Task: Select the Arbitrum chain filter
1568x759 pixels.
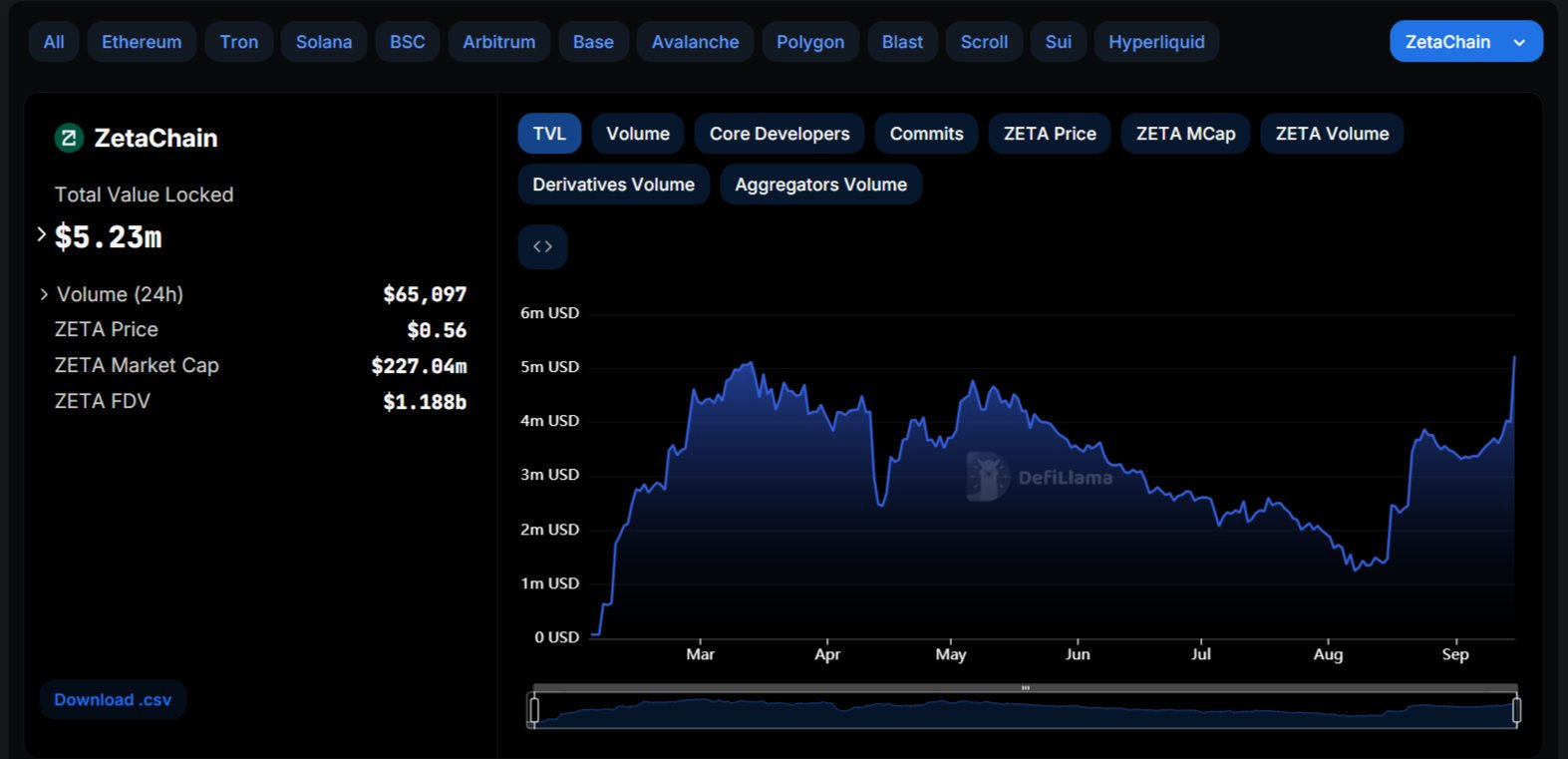Action: (499, 42)
